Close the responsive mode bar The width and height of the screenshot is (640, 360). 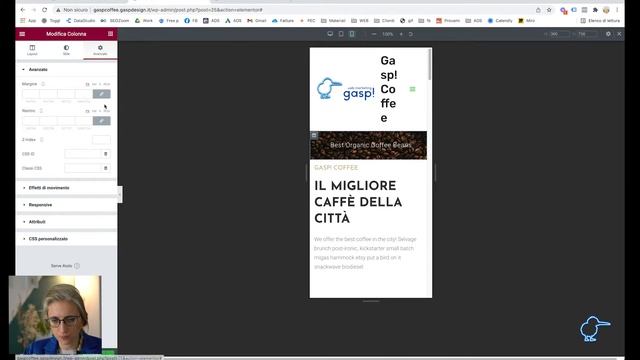click(x=619, y=34)
